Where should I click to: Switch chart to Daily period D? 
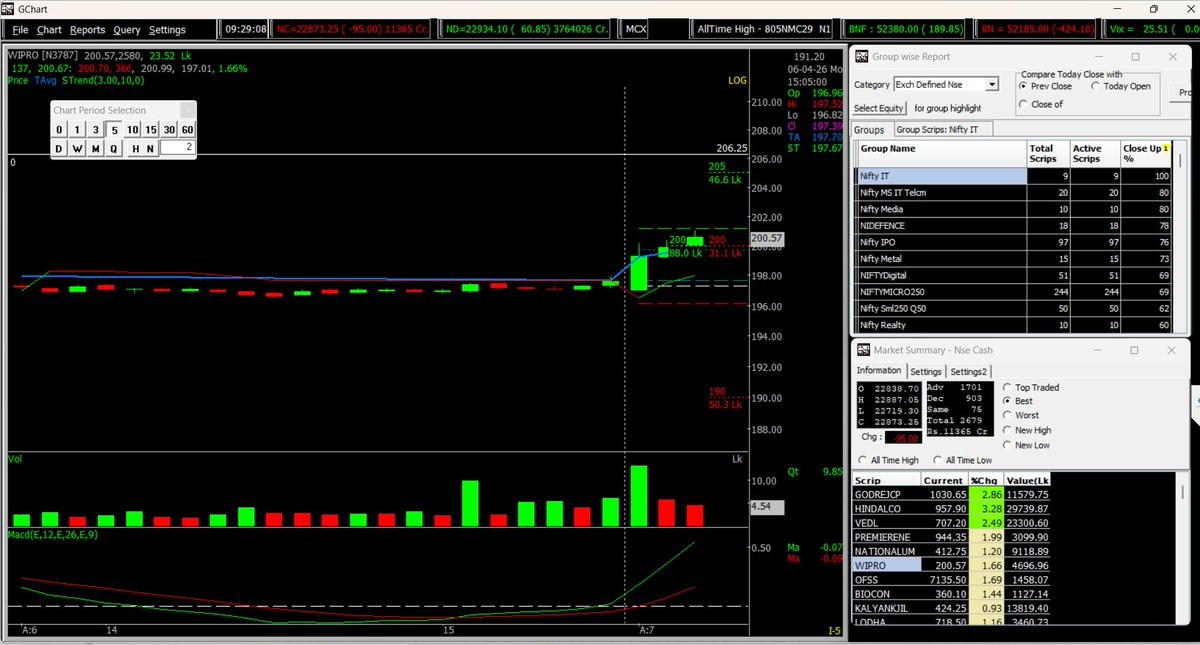pyautogui.click(x=59, y=148)
